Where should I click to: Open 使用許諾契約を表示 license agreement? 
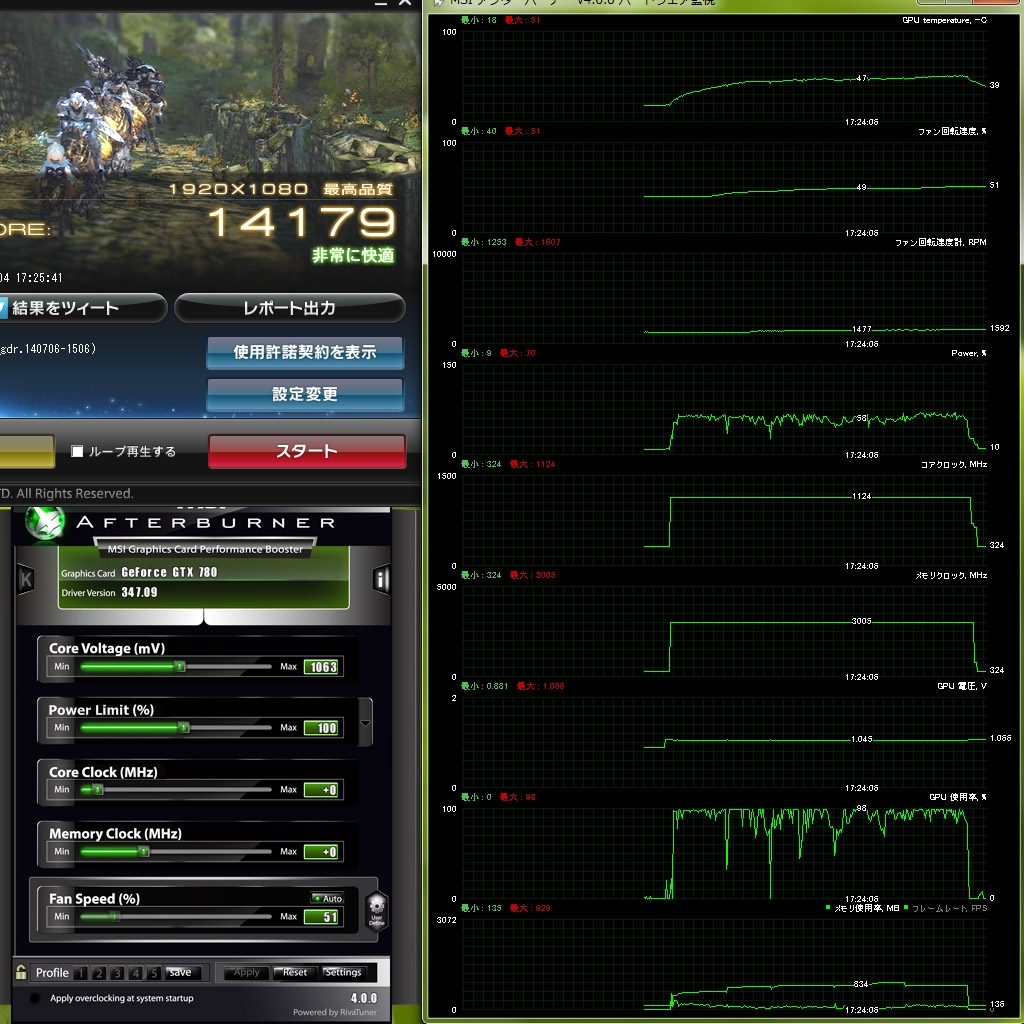click(305, 353)
